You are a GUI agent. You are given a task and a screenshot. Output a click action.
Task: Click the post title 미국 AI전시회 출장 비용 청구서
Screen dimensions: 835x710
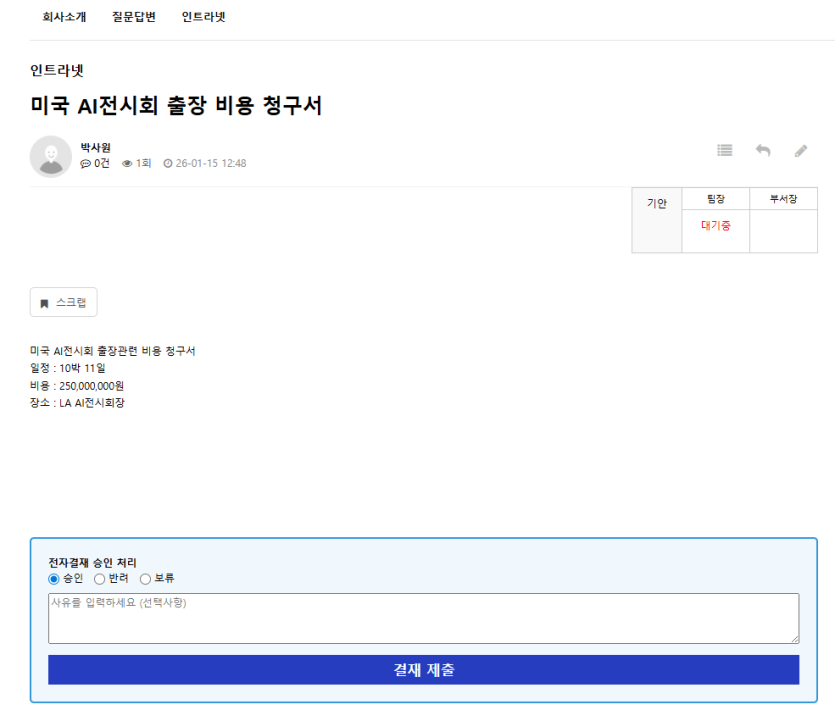coord(176,105)
